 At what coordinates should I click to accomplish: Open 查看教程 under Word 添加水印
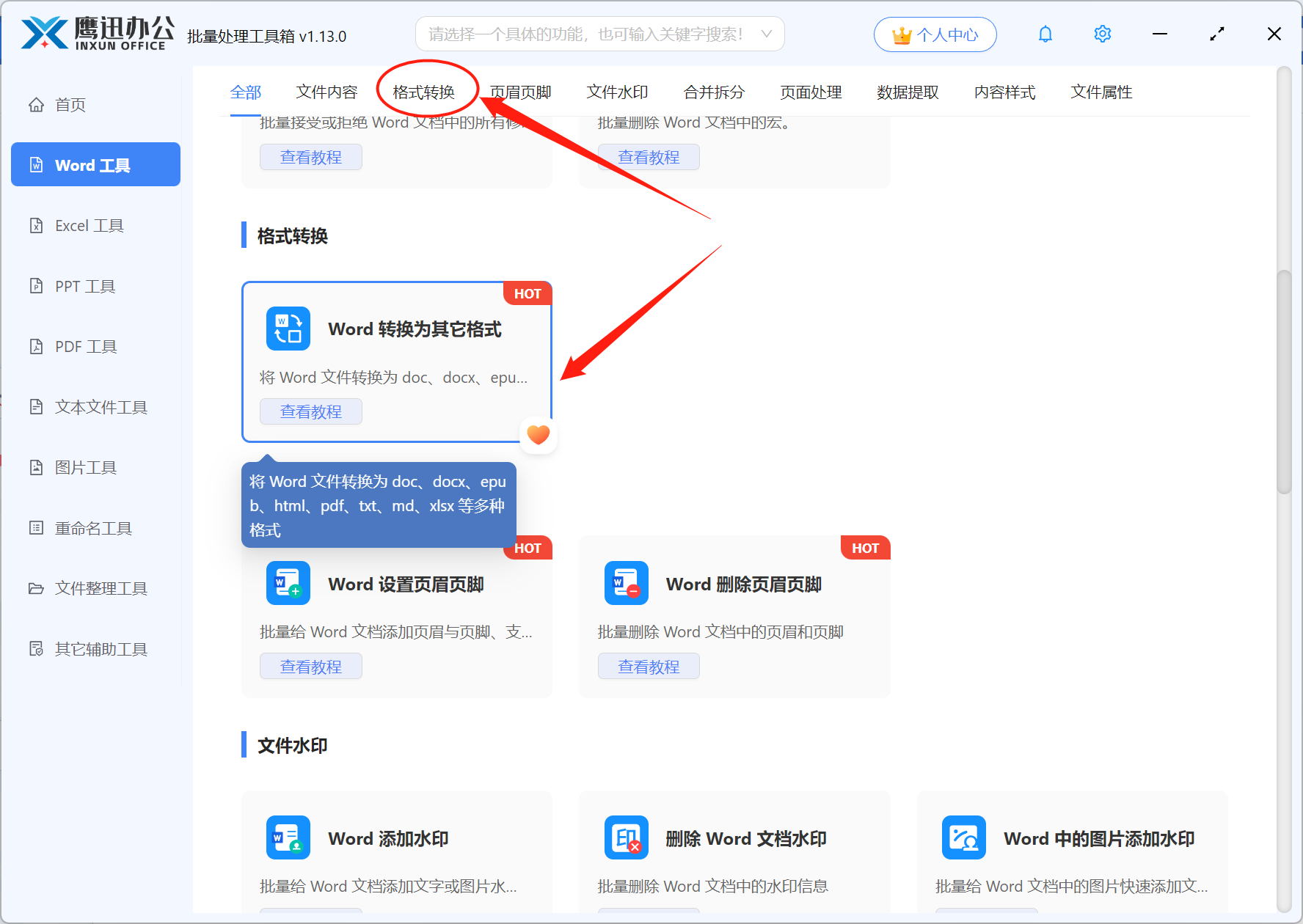pyautogui.click(x=310, y=917)
